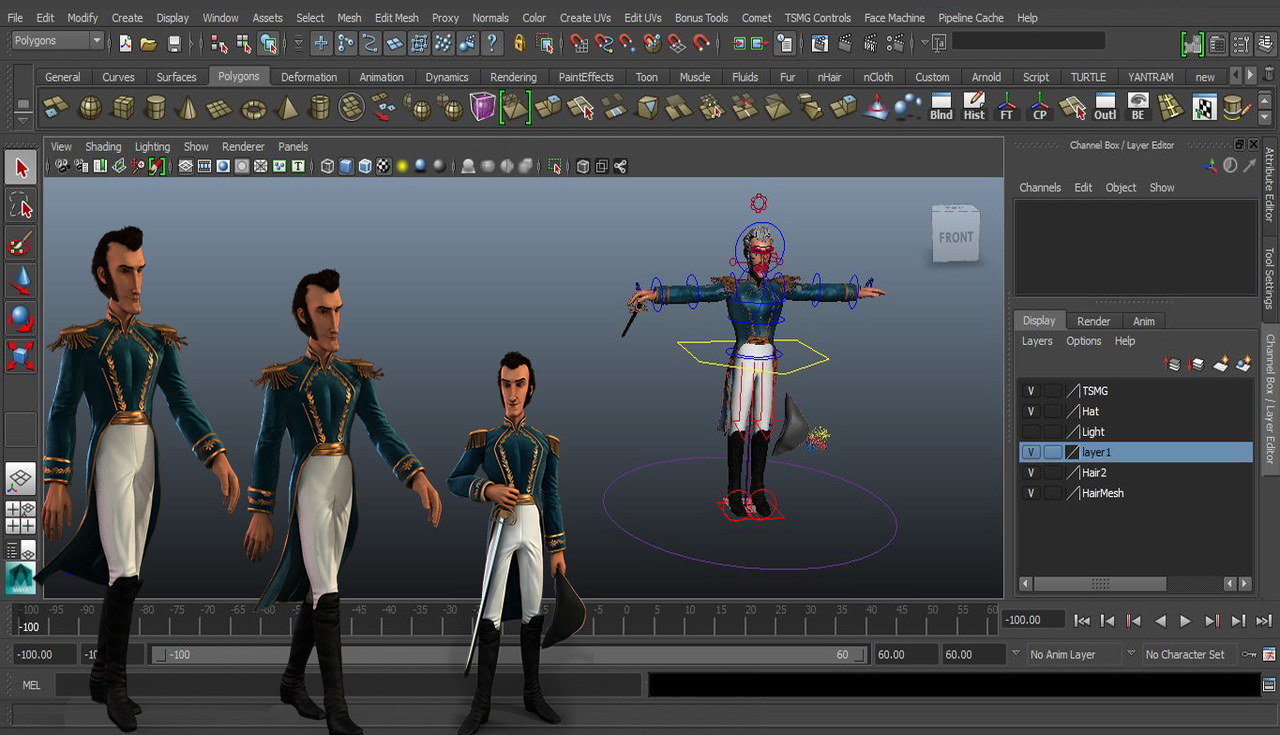The width and height of the screenshot is (1280, 735).
Task: Enable visibility for the Light layer
Action: [1031, 432]
